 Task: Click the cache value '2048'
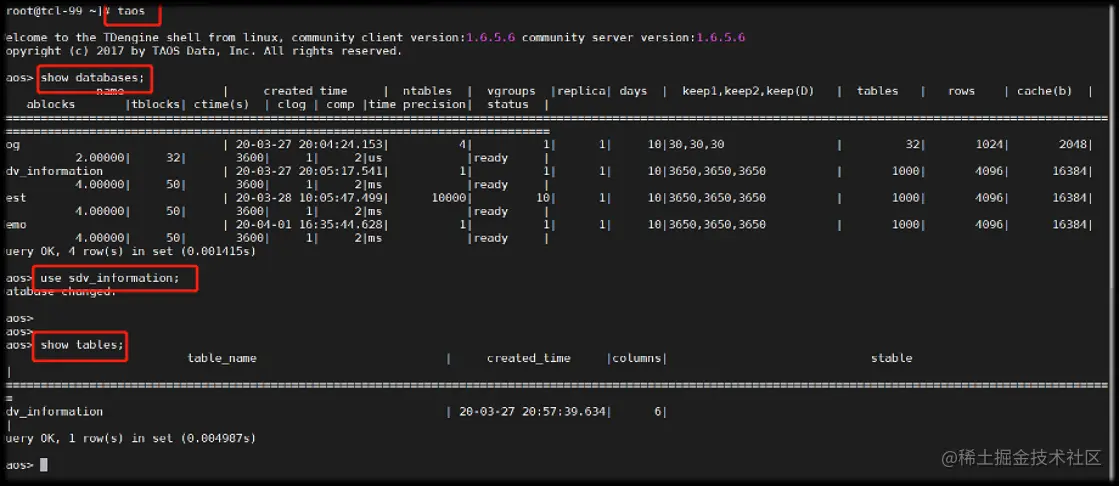(1073, 144)
